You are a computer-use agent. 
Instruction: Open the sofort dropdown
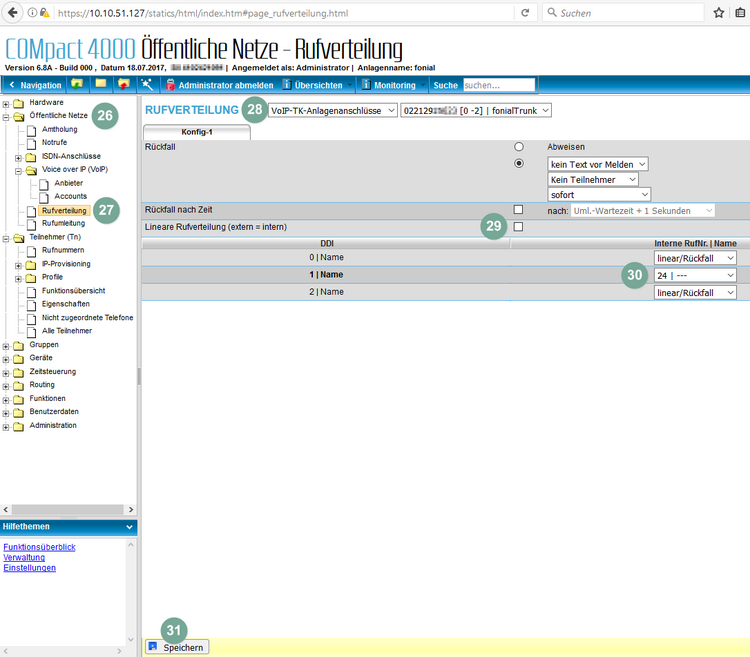pos(599,195)
